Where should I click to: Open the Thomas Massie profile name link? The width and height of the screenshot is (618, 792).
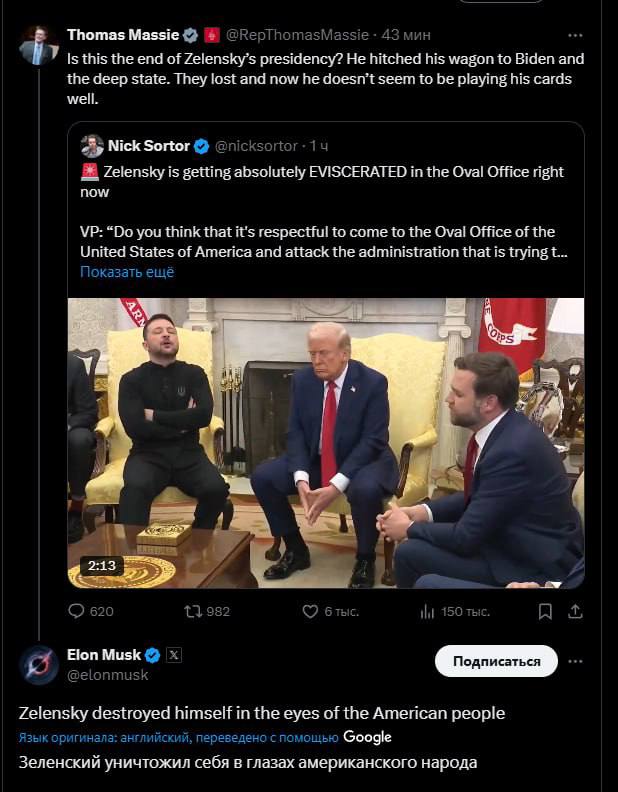click(x=122, y=35)
